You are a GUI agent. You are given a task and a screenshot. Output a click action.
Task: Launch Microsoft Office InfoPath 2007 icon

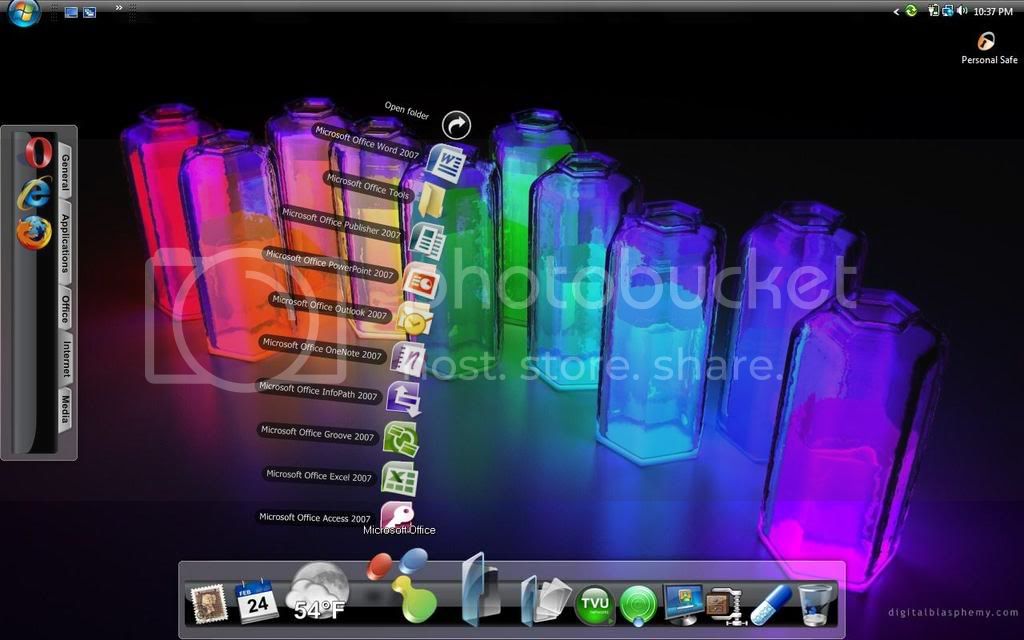(404, 398)
